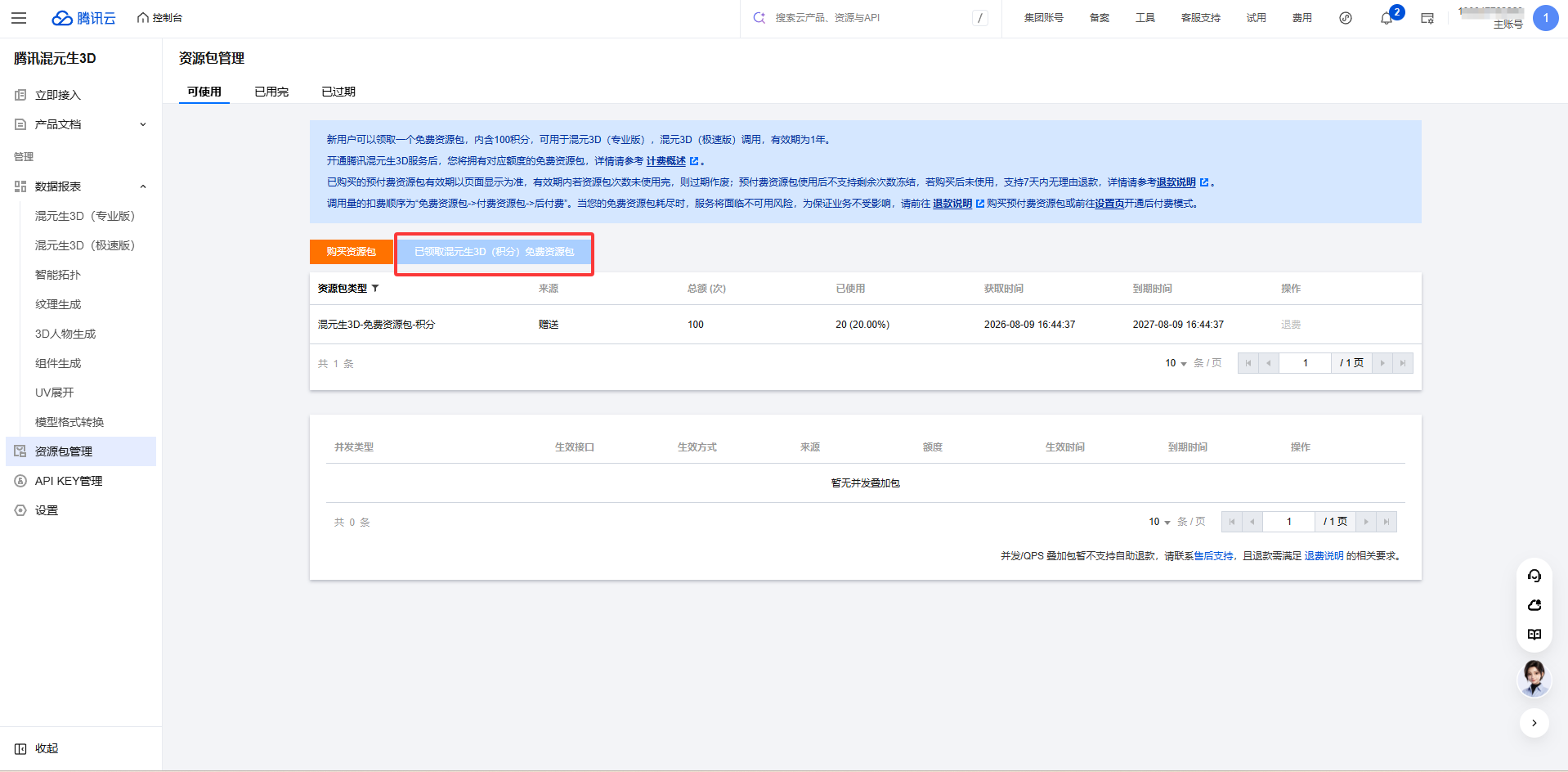The height and width of the screenshot is (772, 1568).
Task: Click the 数据报表 chart icon
Action: pos(20,186)
